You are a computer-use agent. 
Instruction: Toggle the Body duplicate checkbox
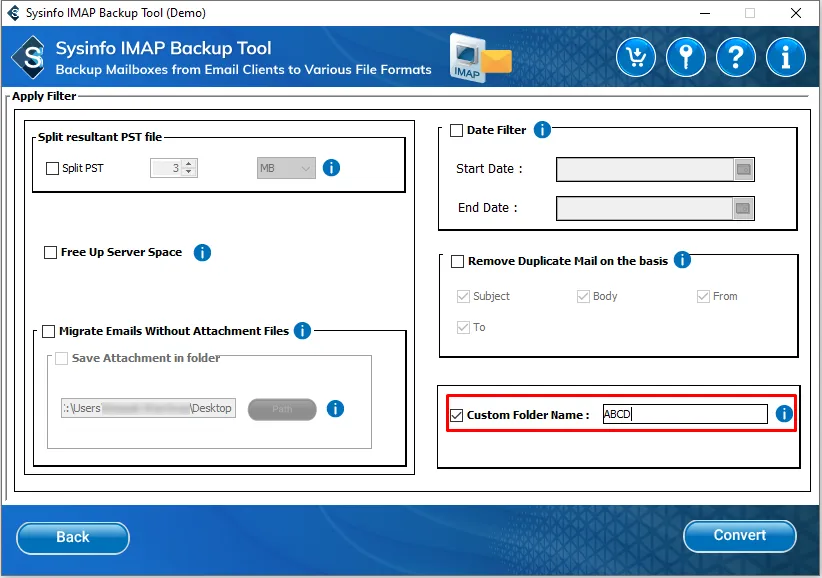tap(583, 297)
